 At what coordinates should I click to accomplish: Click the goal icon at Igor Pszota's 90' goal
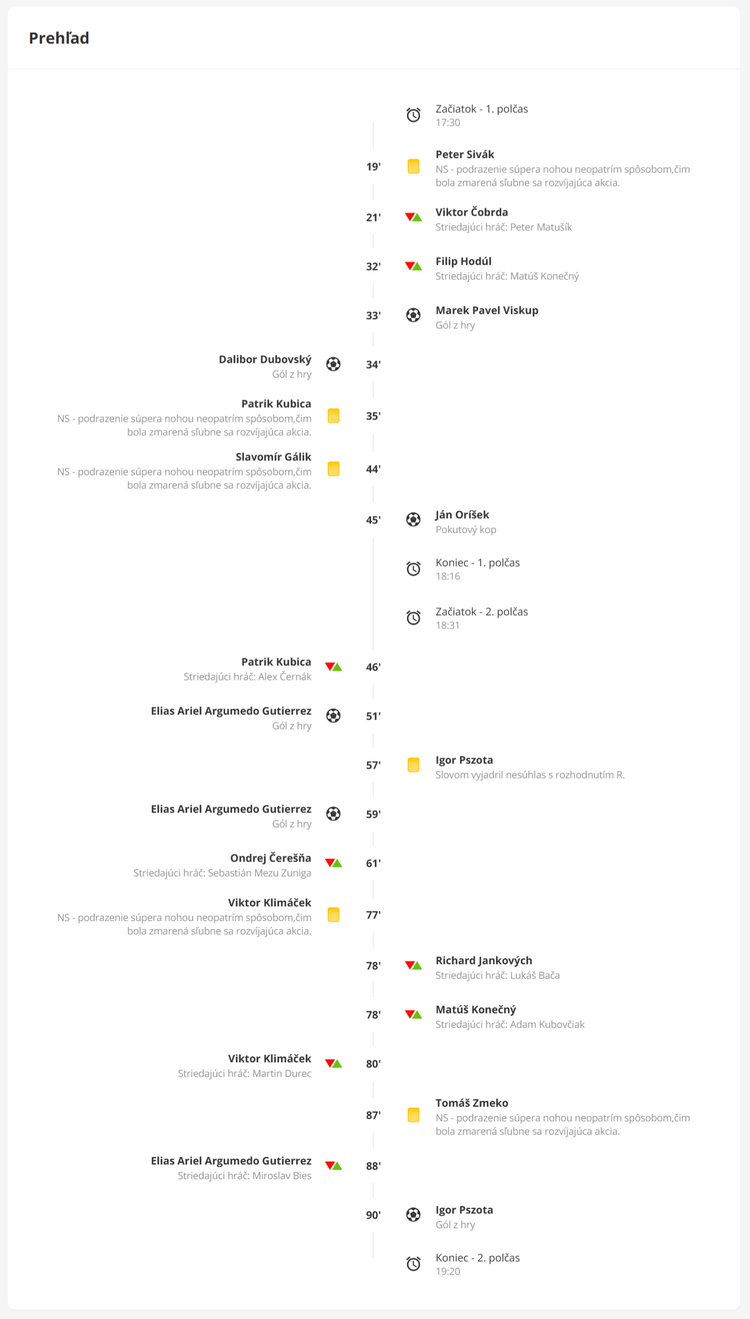[x=413, y=1215]
